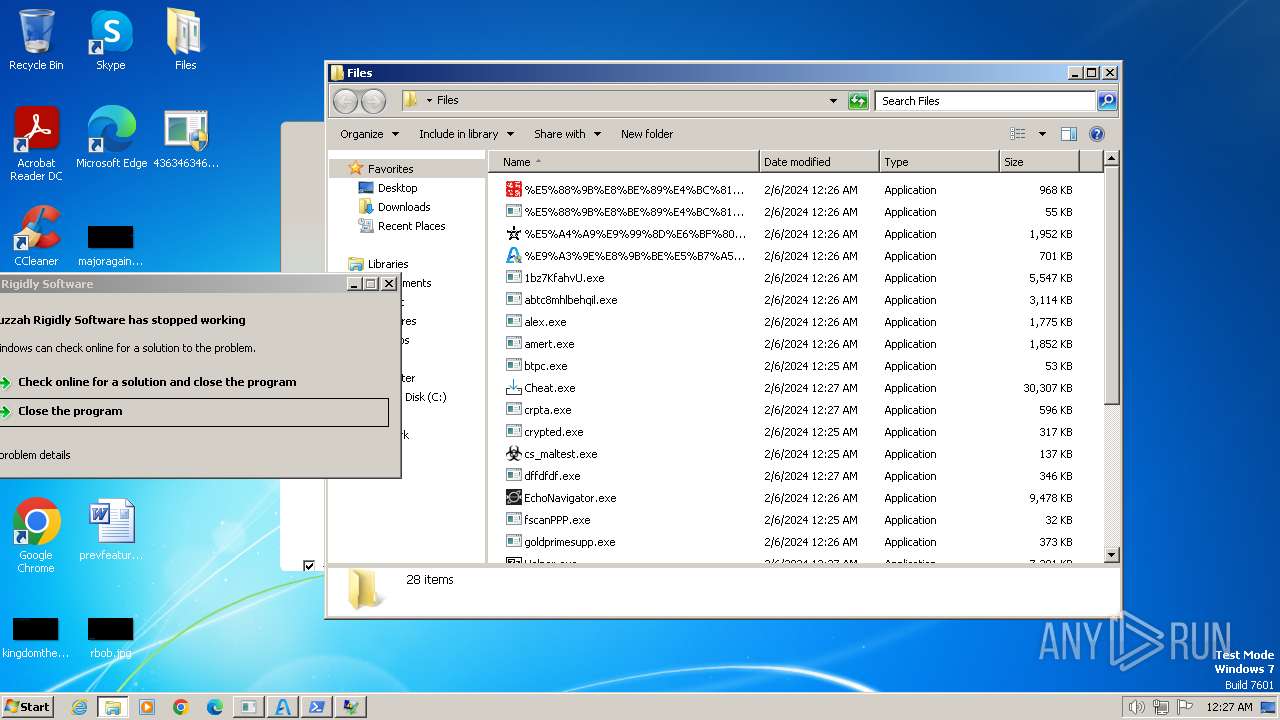Select the fscanPPP.exe file

557,520
